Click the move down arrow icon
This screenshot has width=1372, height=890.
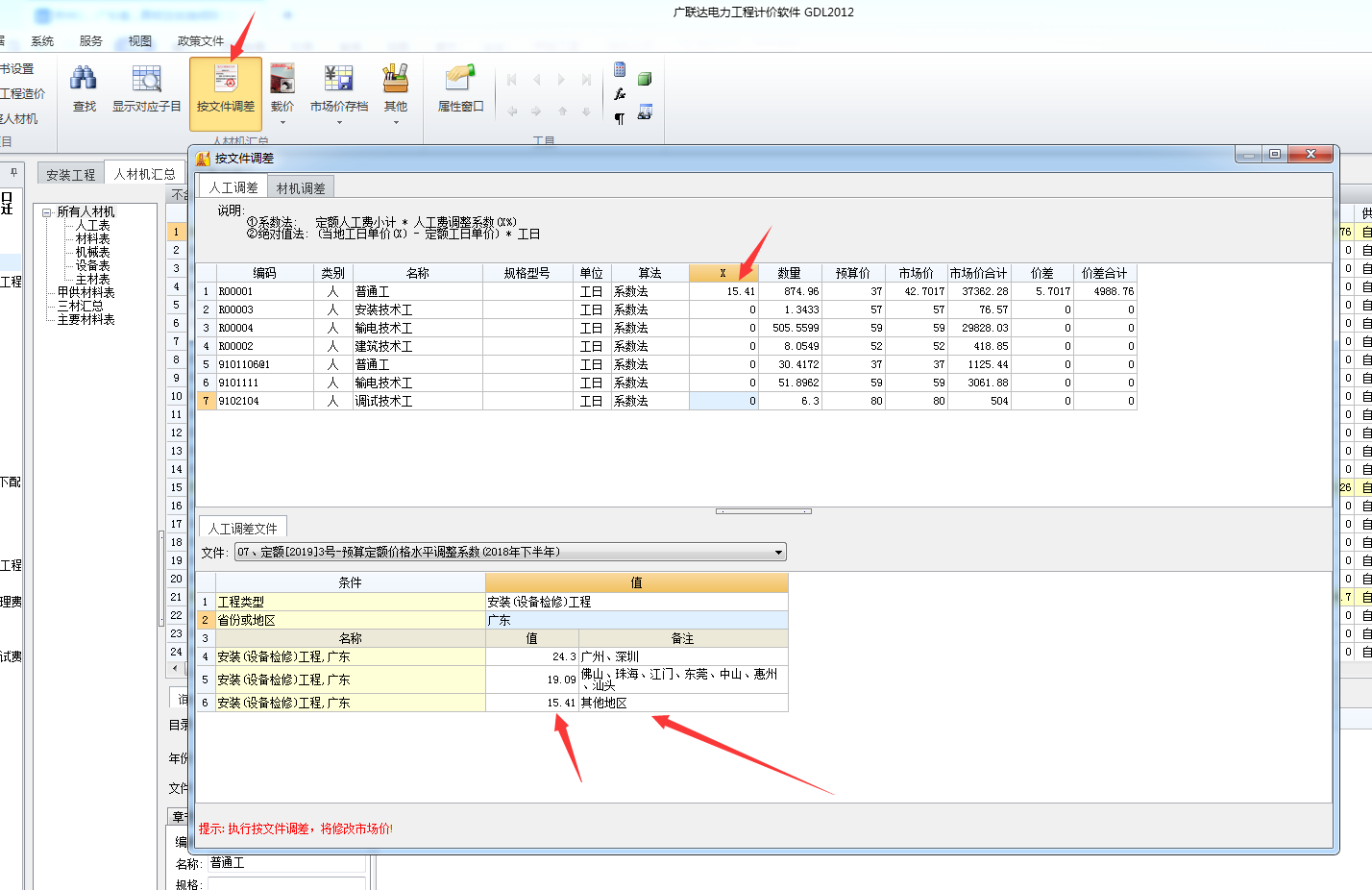[x=586, y=111]
